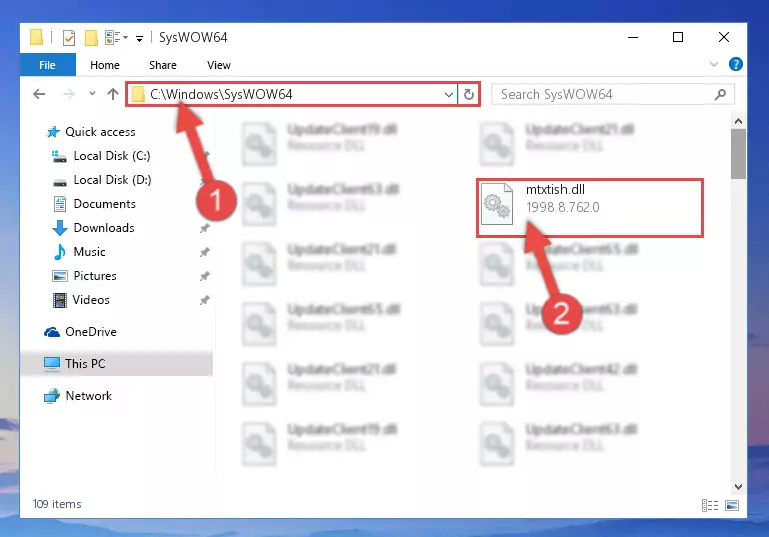Click the 109 items status text
The height and width of the screenshot is (537, 769).
tap(57, 504)
